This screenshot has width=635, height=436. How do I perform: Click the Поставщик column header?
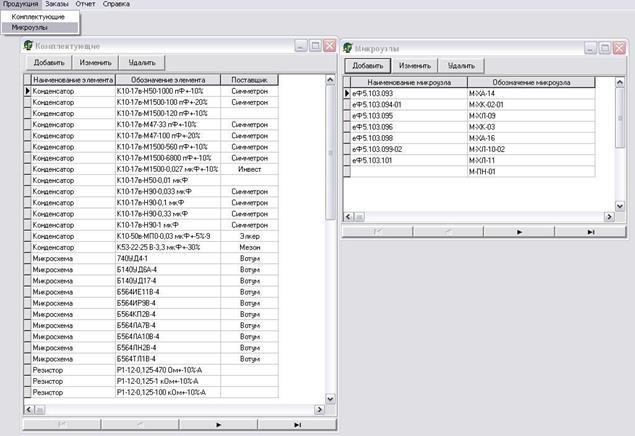(249, 79)
